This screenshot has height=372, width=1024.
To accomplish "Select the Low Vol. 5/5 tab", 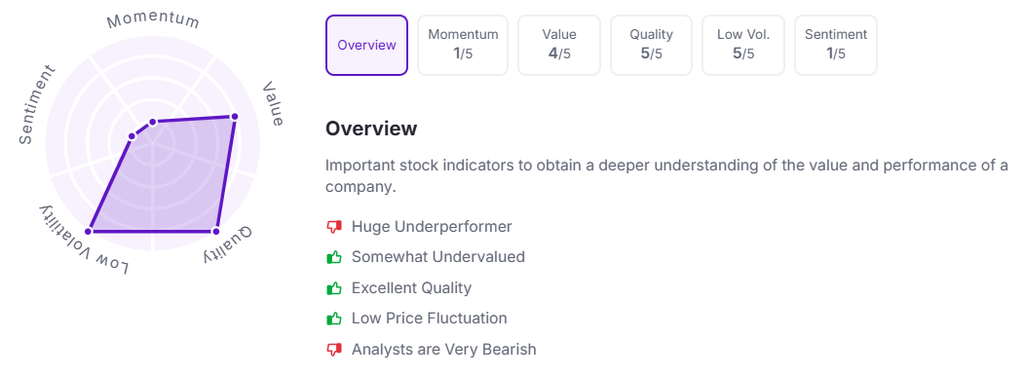I will 743,45.
